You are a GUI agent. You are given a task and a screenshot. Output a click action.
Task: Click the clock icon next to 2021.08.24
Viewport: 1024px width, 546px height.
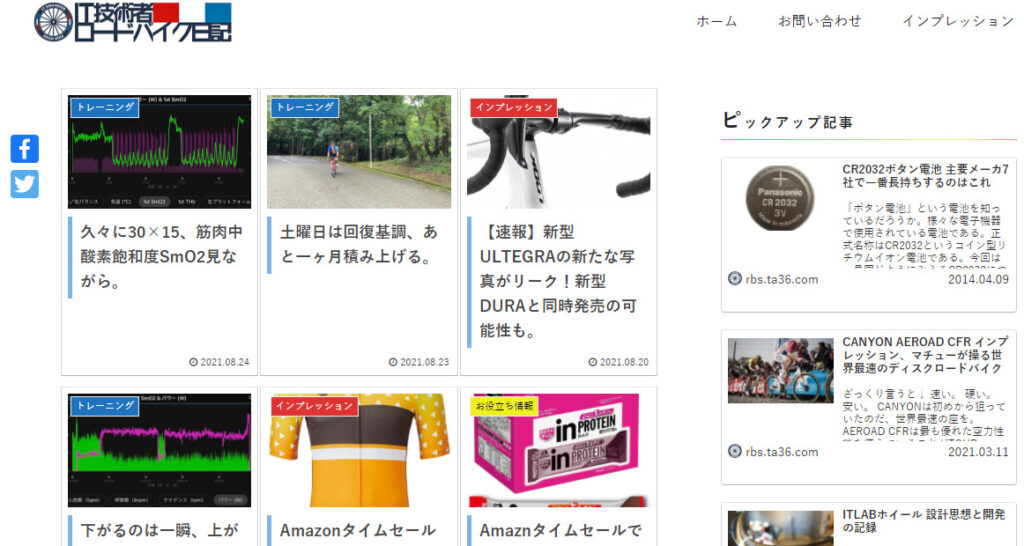pyautogui.click(x=193, y=362)
